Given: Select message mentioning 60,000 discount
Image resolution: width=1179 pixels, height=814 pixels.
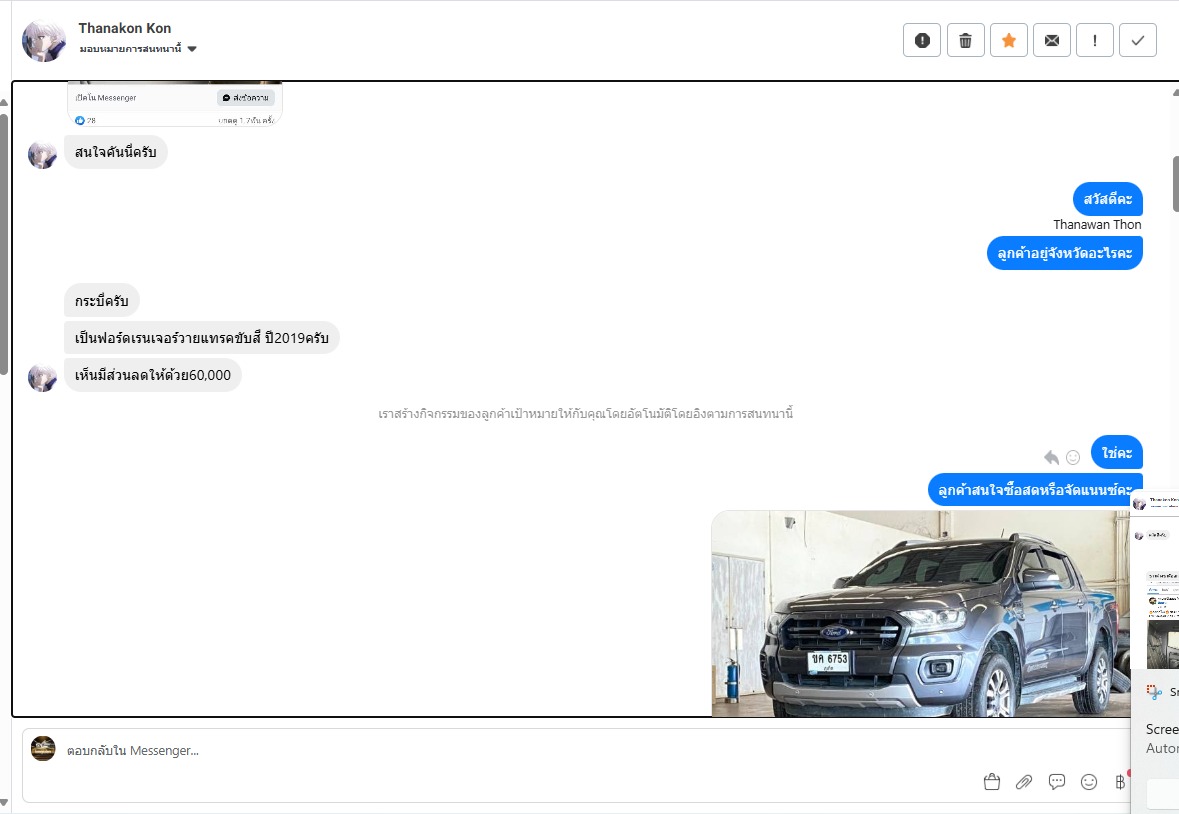Looking at the screenshot, I should coord(153,375).
